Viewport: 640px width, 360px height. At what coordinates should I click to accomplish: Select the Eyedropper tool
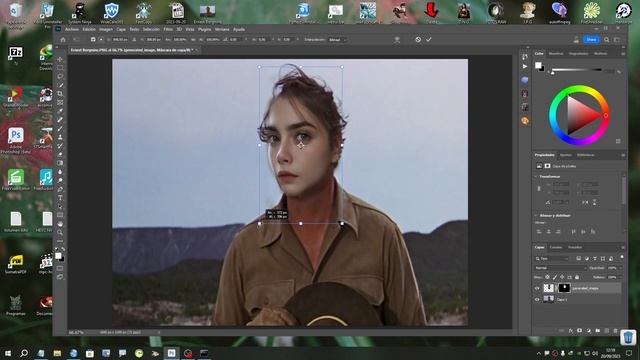coord(60,111)
